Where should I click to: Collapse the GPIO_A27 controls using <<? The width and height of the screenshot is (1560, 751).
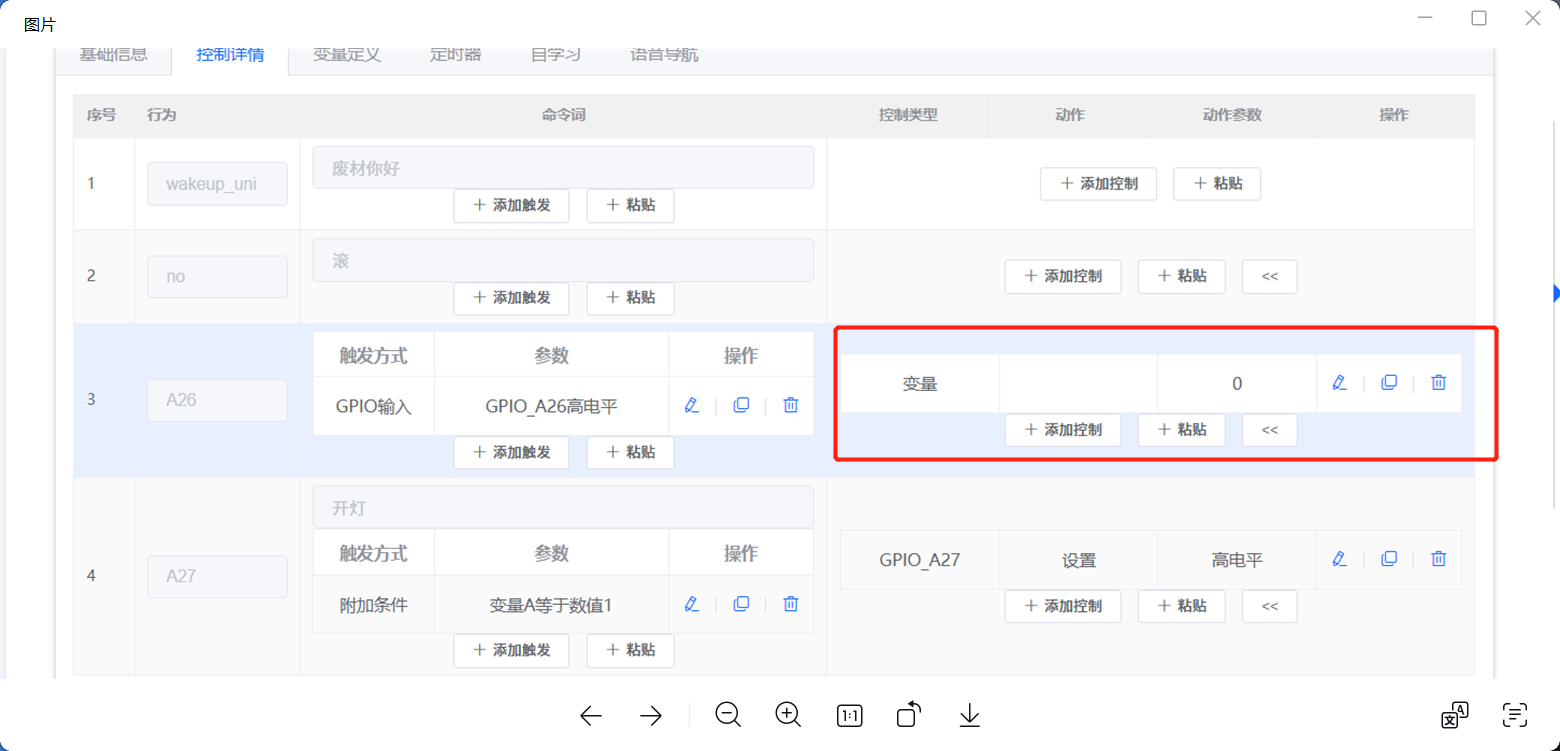[1269, 606]
